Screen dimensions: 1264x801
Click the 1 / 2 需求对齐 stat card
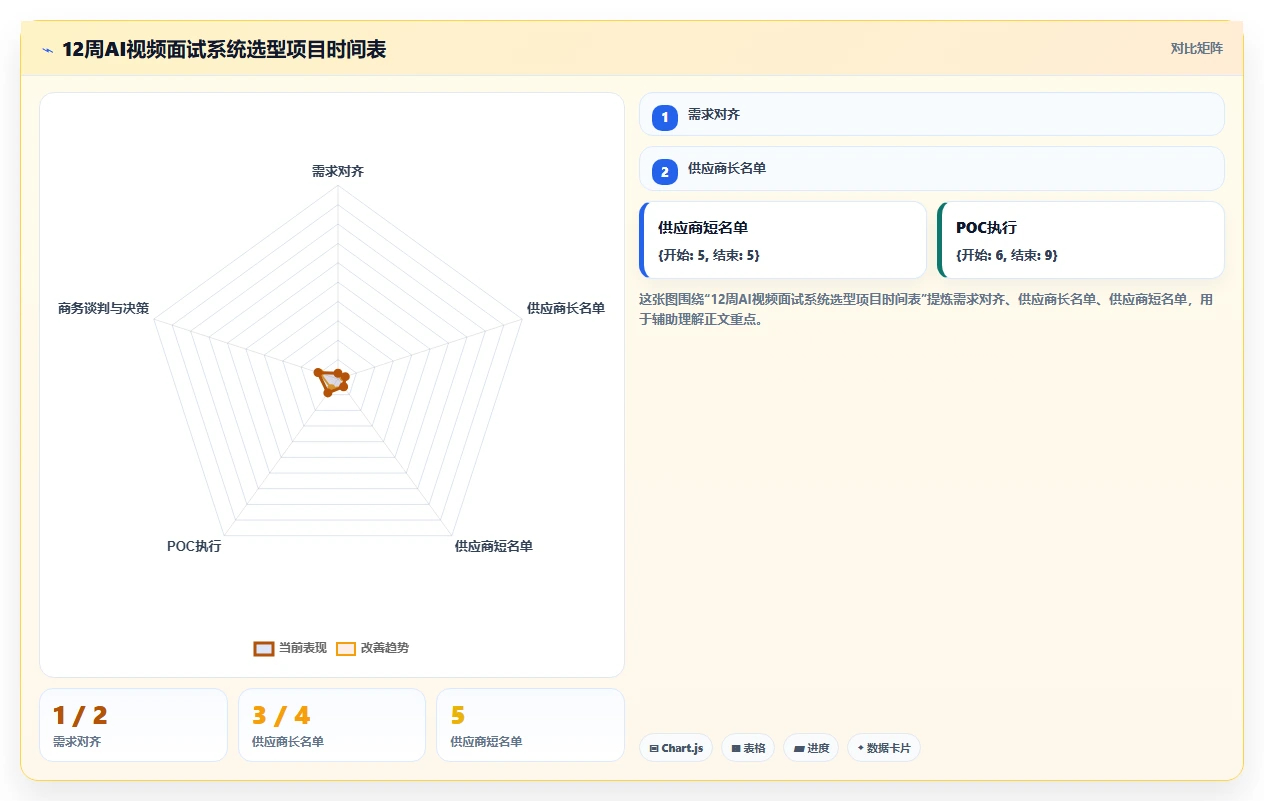[133, 725]
